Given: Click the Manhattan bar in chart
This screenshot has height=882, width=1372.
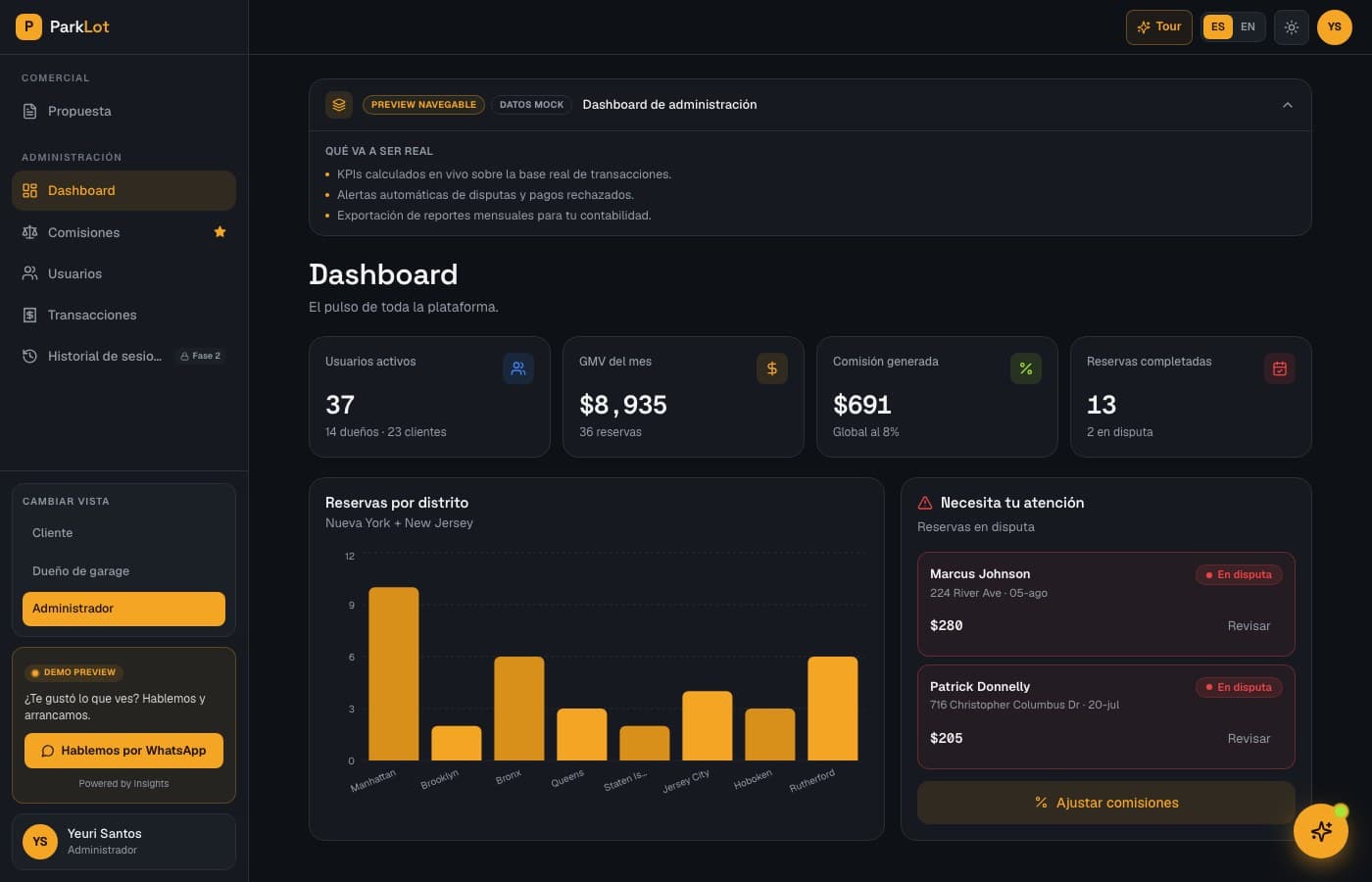Looking at the screenshot, I should click(394, 674).
